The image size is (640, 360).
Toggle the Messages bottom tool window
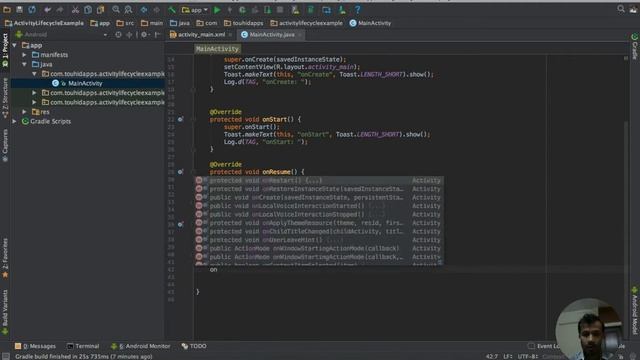coord(36,346)
